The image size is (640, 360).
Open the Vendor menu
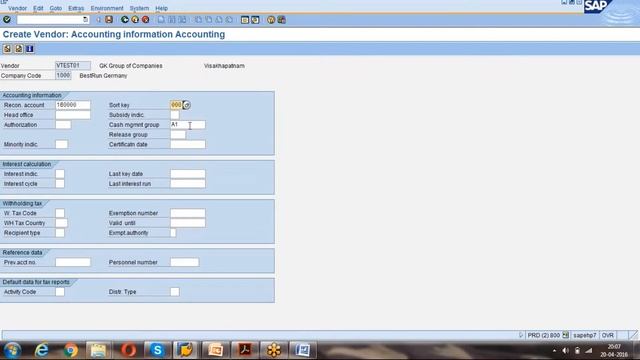18,8
